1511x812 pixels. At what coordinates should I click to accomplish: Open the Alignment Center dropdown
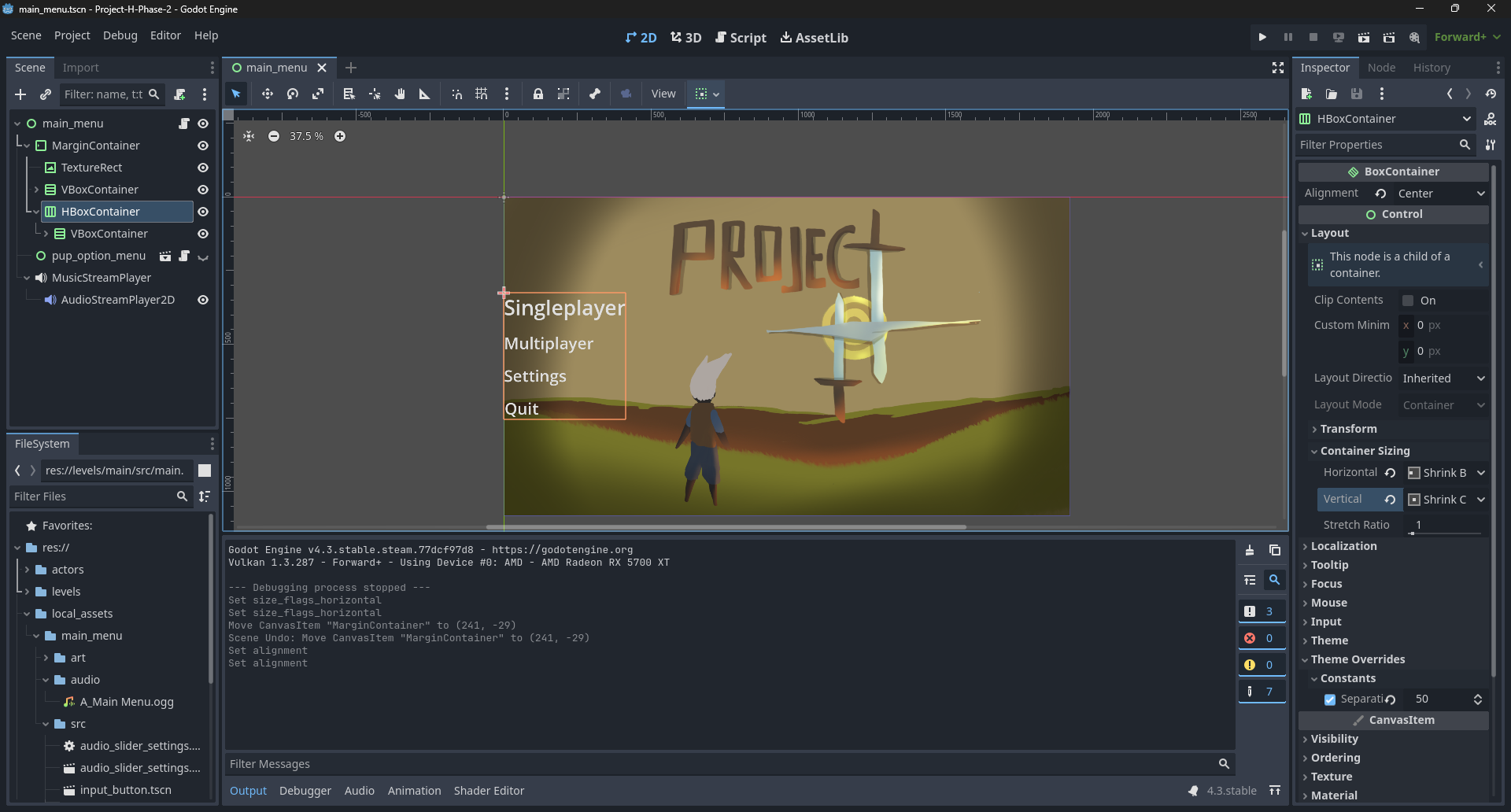pos(1442,194)
